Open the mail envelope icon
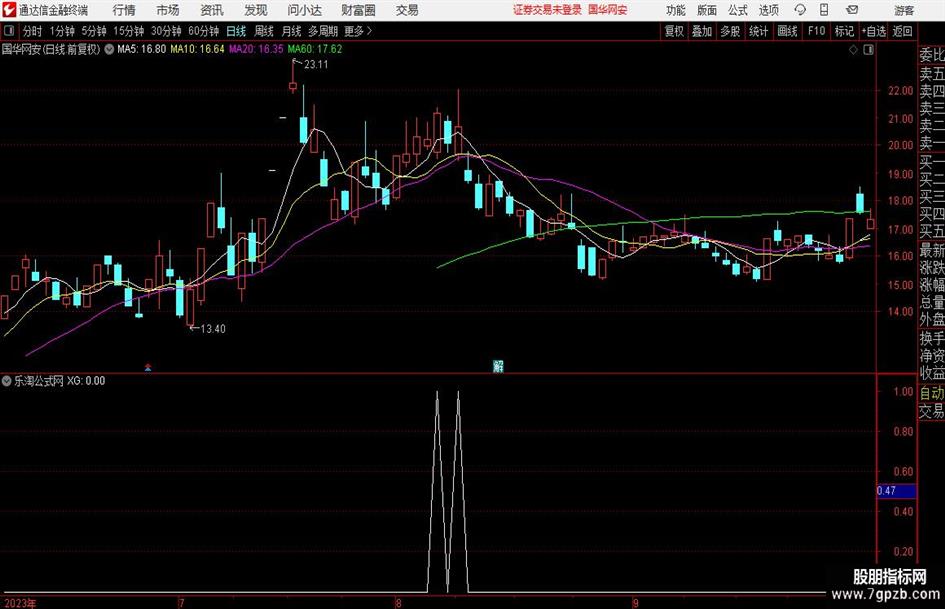945x609 pixels. coord(852,10)
